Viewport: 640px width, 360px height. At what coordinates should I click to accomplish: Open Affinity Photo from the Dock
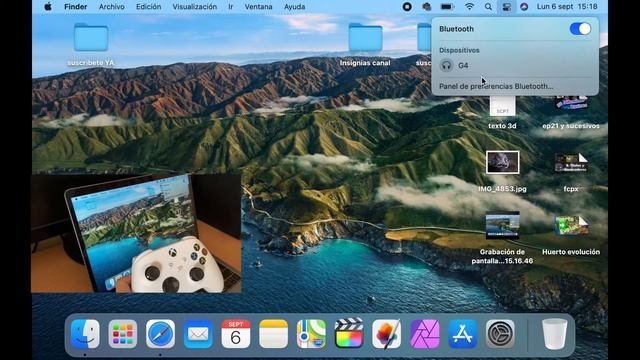click(424, 334)
